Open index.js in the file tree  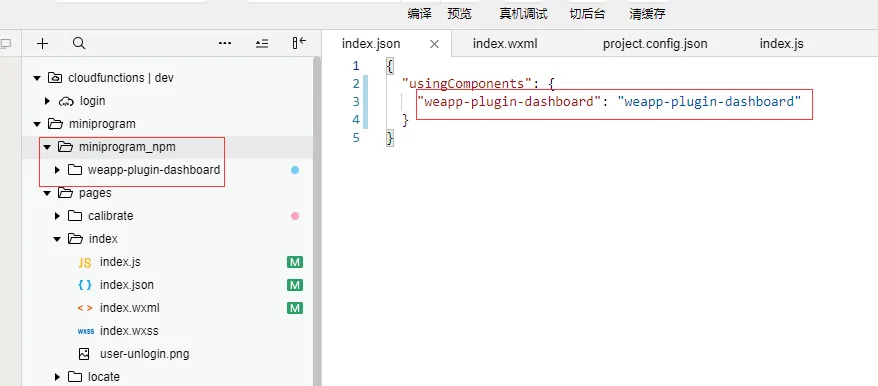click(120, 262)
